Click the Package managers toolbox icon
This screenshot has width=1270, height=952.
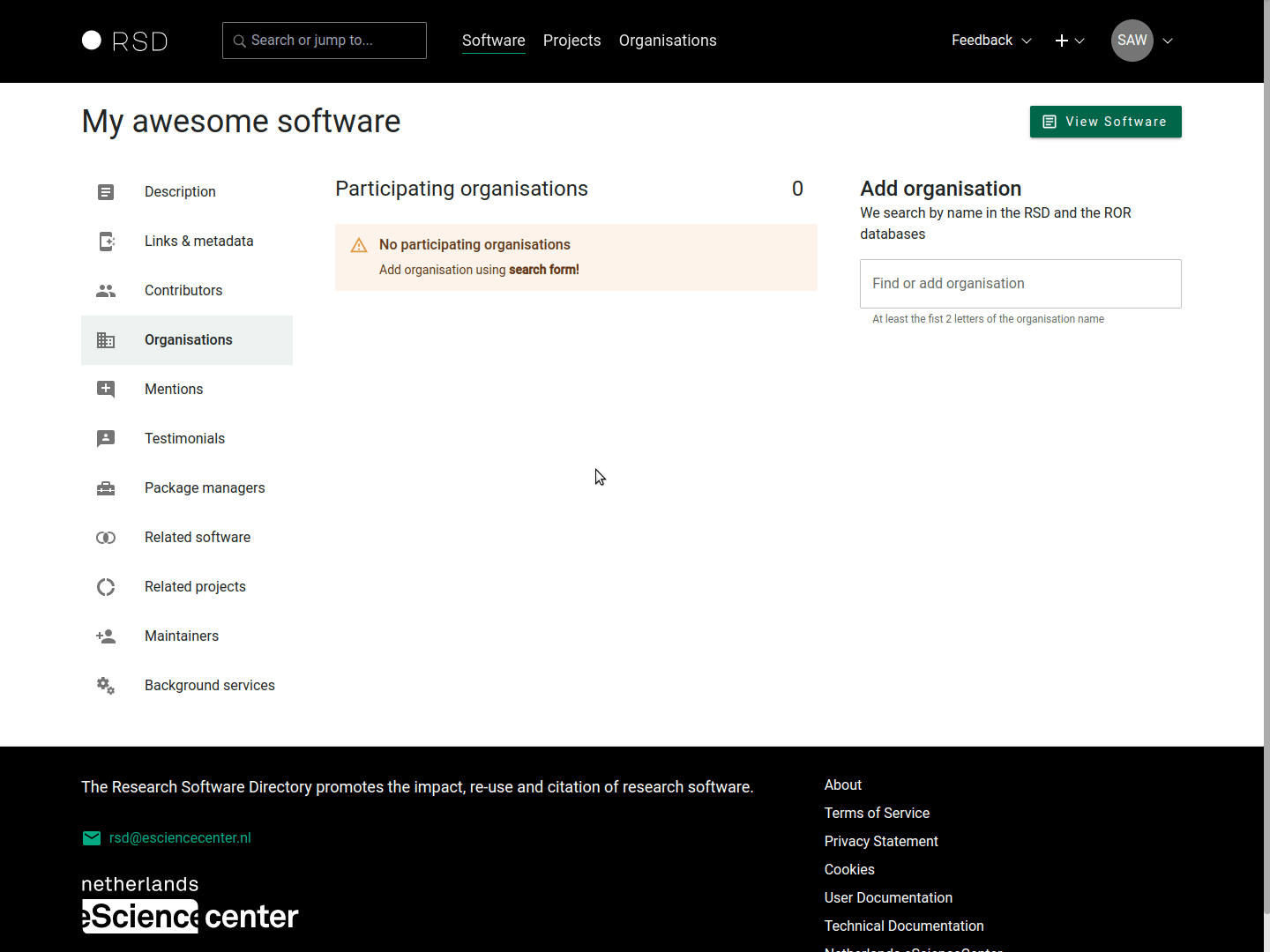[106, 488]
